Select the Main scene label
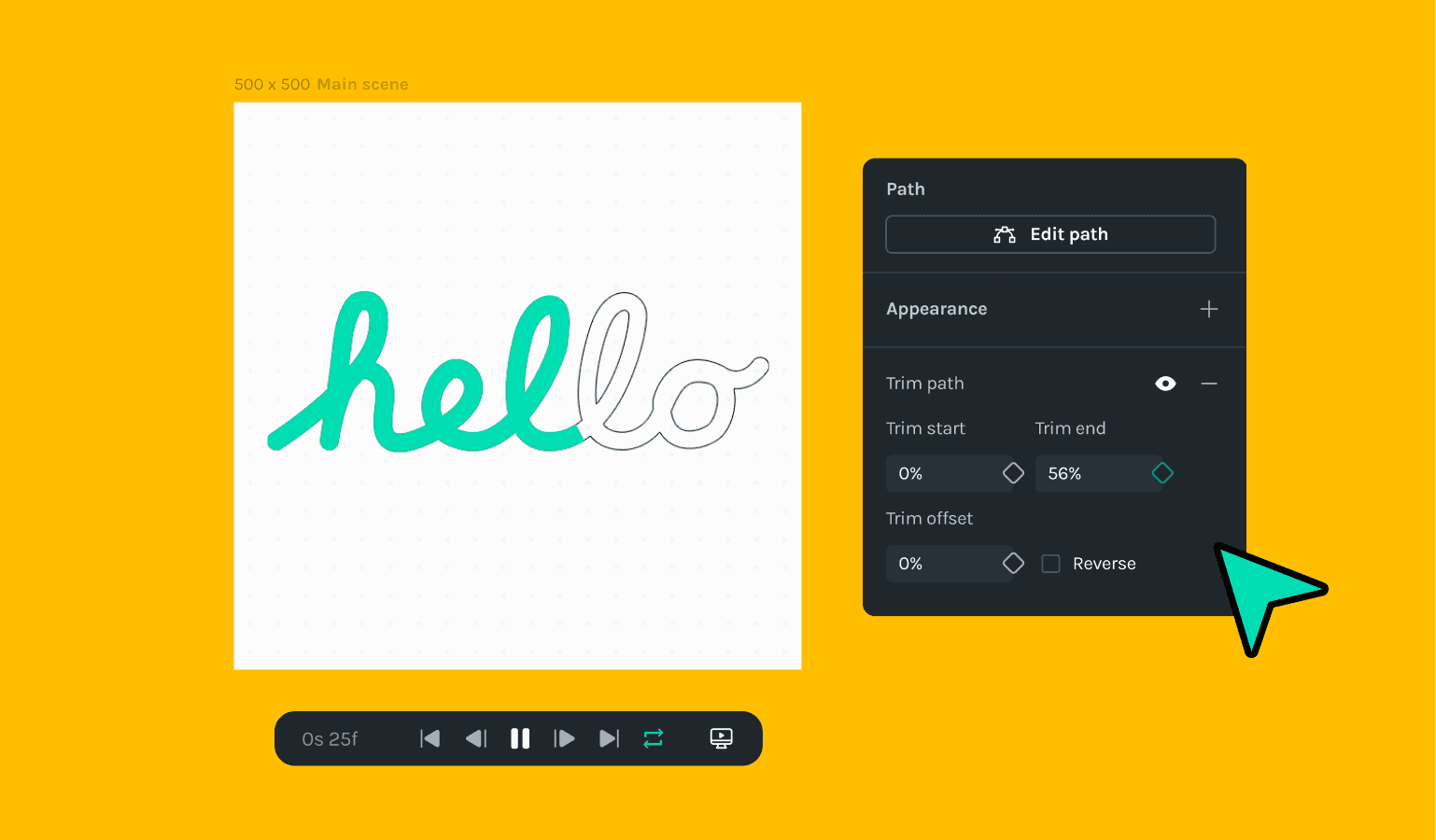The height and width of the screenshot is (840, 1436). pyautogui.click(x=362, y=84)
